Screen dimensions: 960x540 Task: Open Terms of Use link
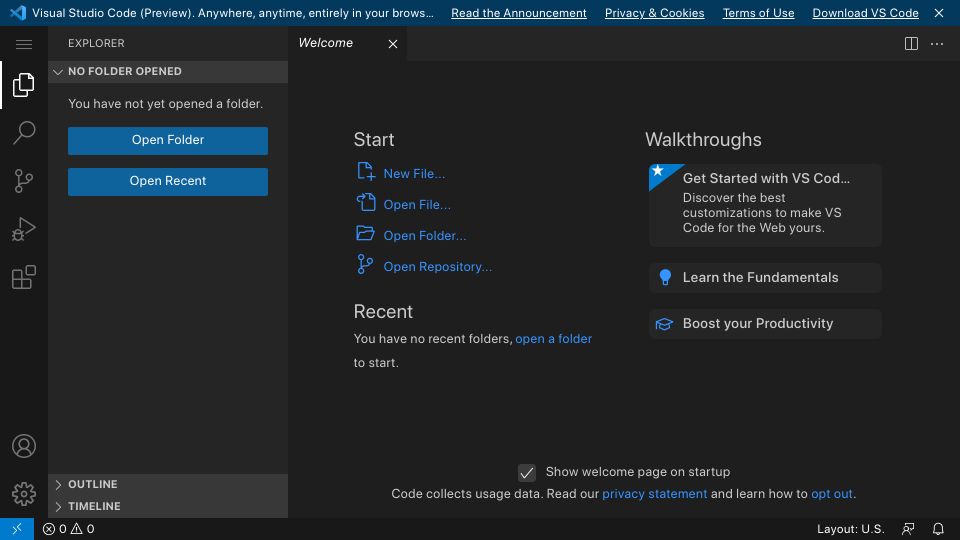coord(758,13)
